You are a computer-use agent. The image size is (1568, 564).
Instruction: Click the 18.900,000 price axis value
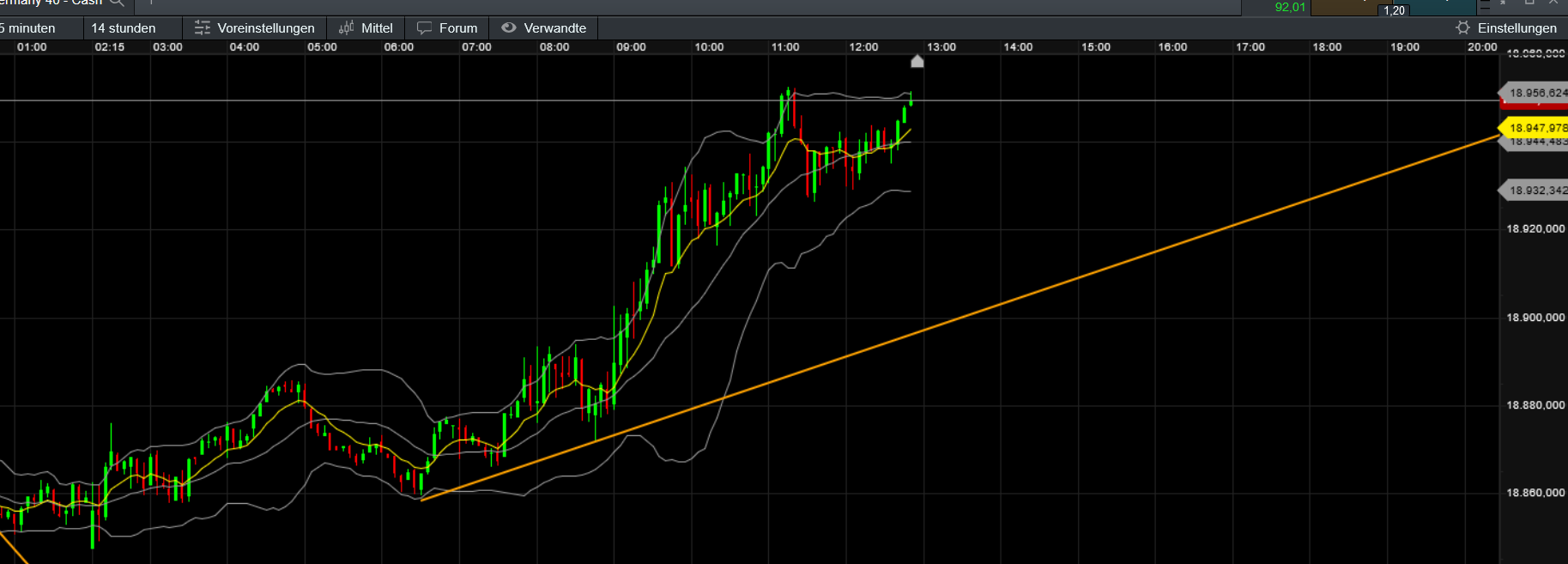coord(1536,318)
